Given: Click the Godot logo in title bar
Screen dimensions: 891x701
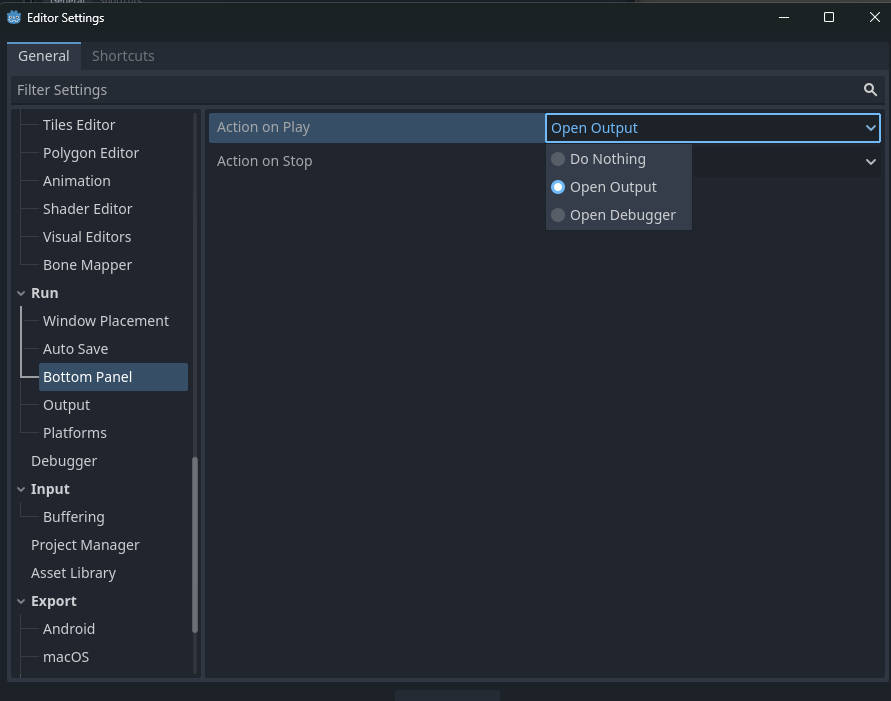Looking at the screenshot, I should (14, 17).
